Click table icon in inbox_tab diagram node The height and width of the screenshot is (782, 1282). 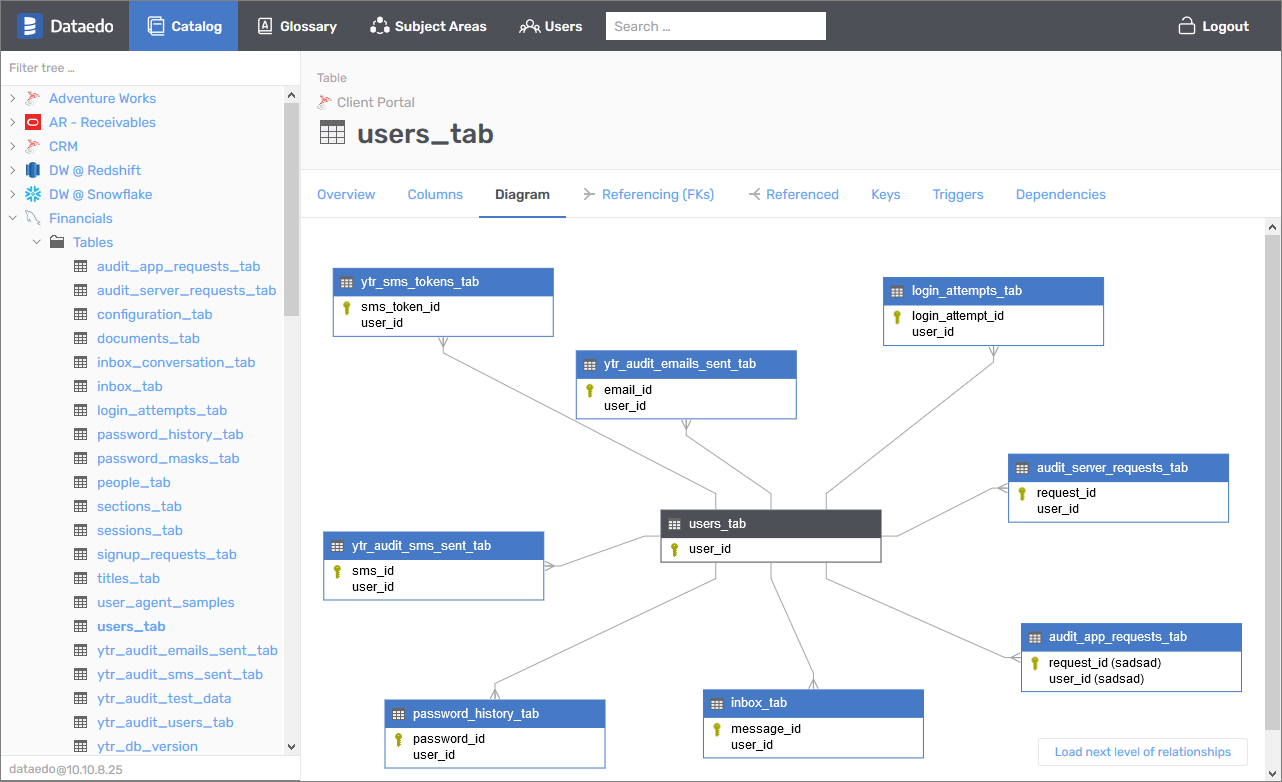[717, 704]
